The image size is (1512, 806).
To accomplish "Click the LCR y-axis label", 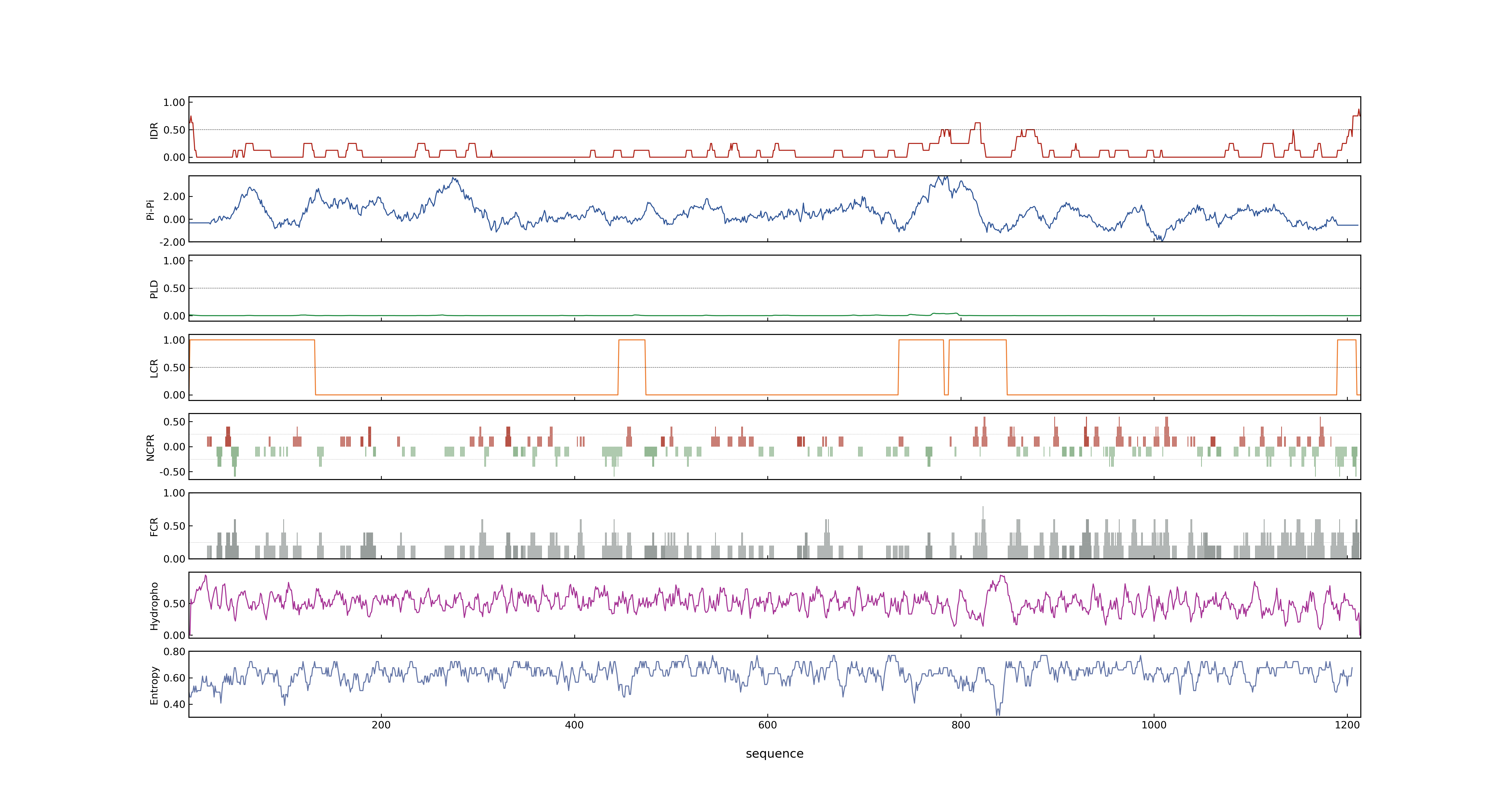I will click(154, 368).
